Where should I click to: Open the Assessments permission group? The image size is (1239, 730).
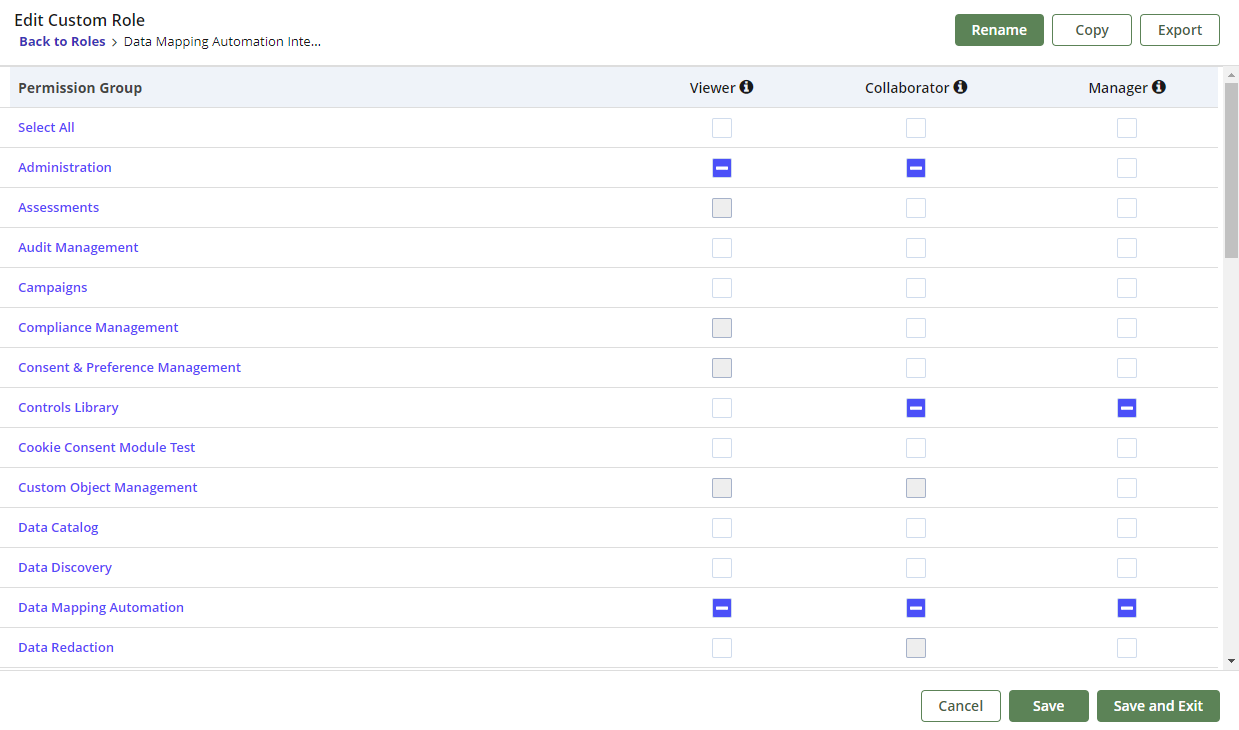pyautogui.click(x=58, y=207)
